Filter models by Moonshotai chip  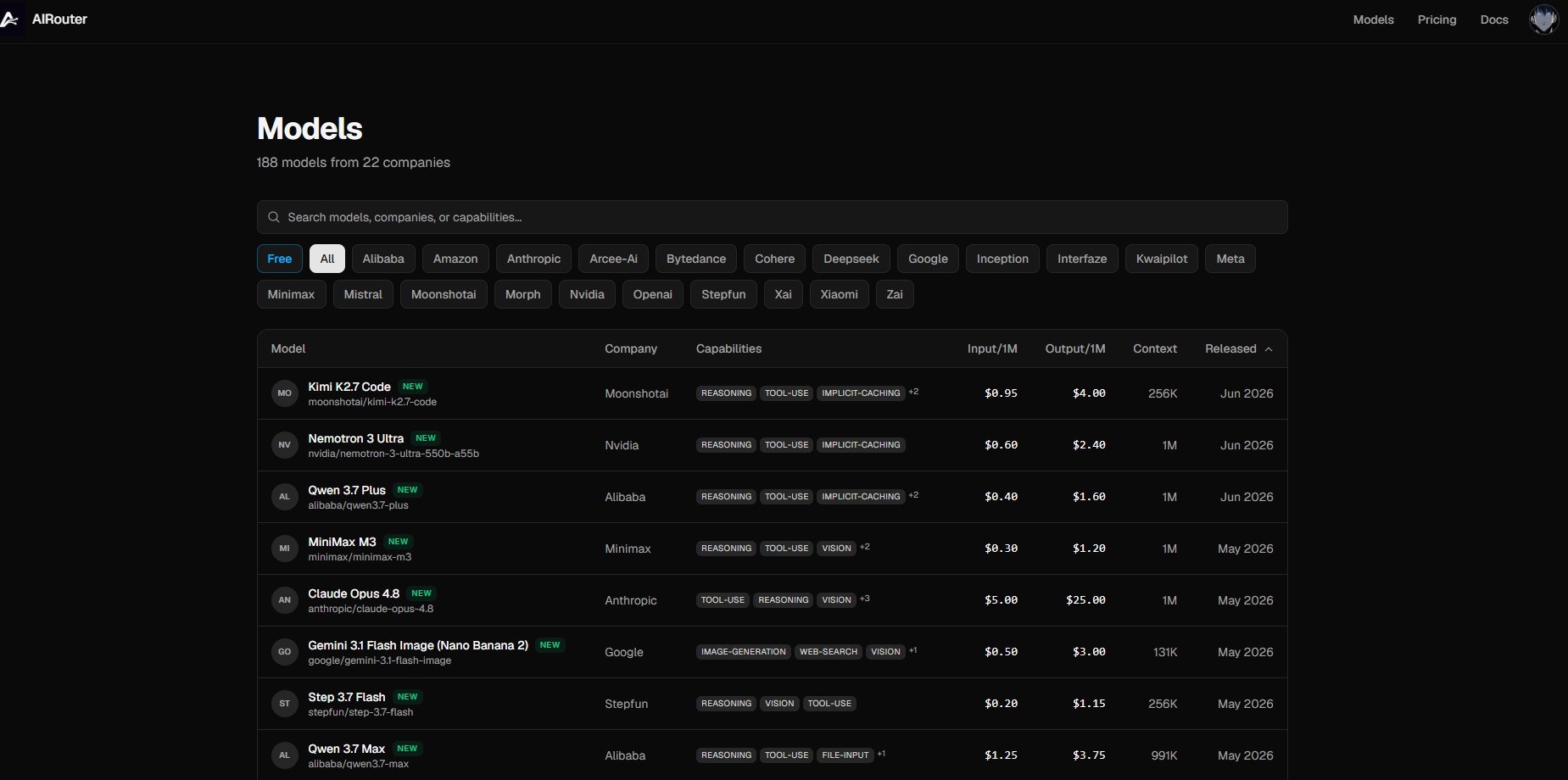(x=444, y=294)
